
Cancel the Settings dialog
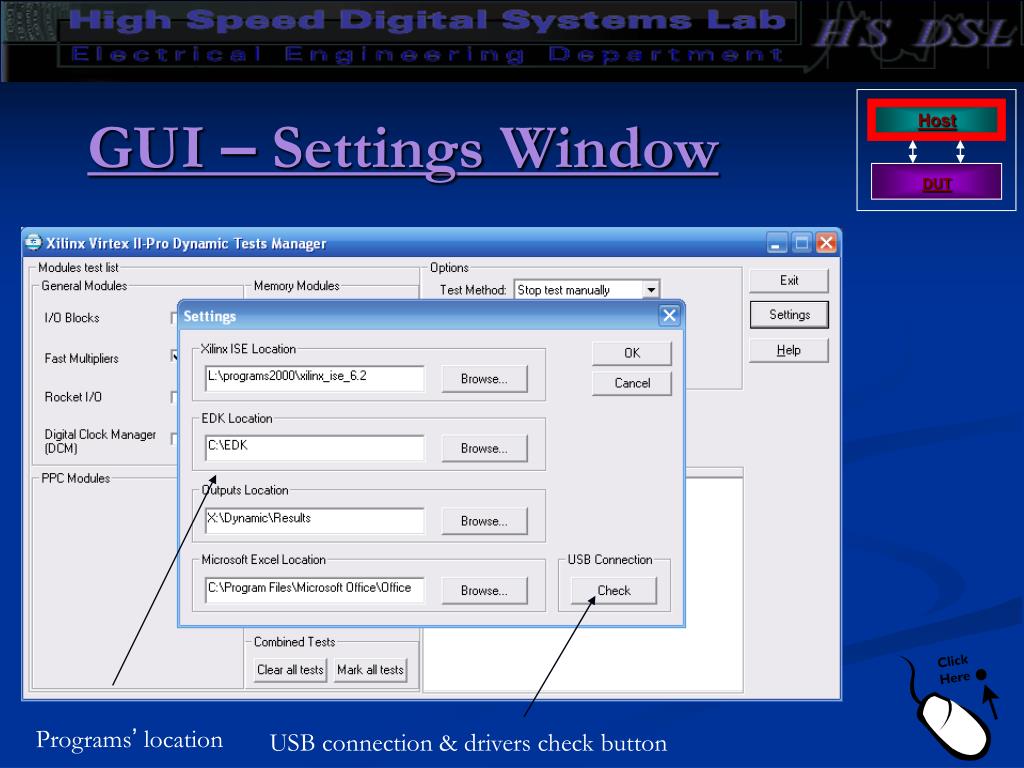pyautogui.click(x=632, y=383)
